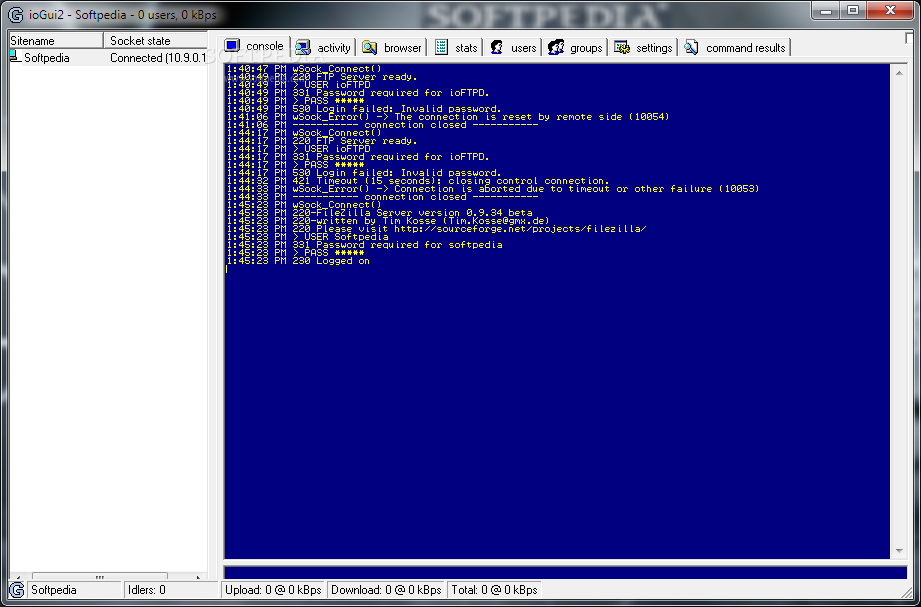Click site list horizontal scrollbar thumb
This screenshot has width=921, height=607.
[x=99, y=577]
